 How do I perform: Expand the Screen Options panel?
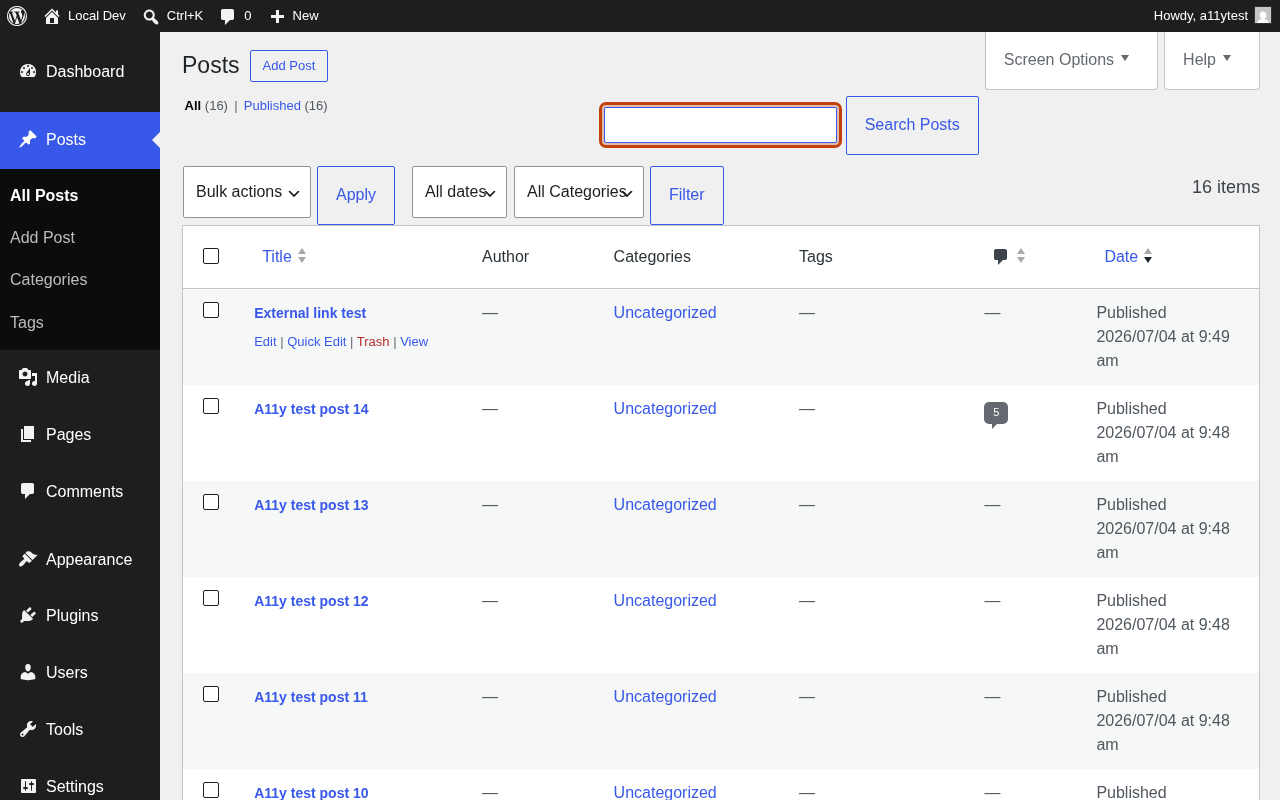coord(1071,60)
